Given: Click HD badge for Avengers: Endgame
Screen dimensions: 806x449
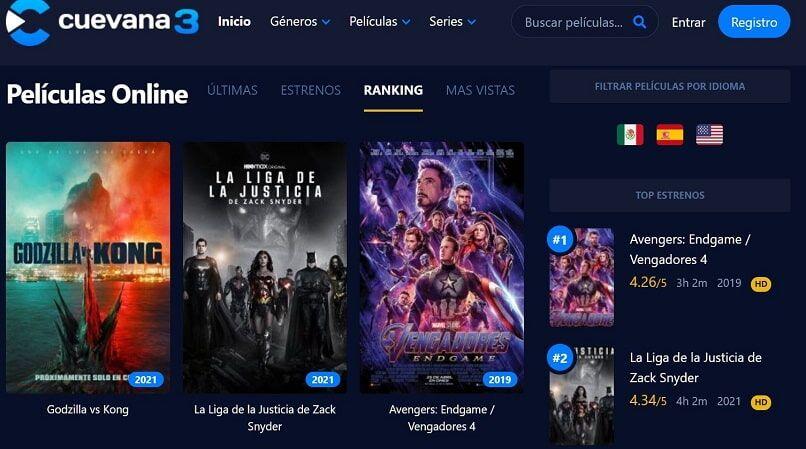Looking at the screenshot, I should (761, 284).
